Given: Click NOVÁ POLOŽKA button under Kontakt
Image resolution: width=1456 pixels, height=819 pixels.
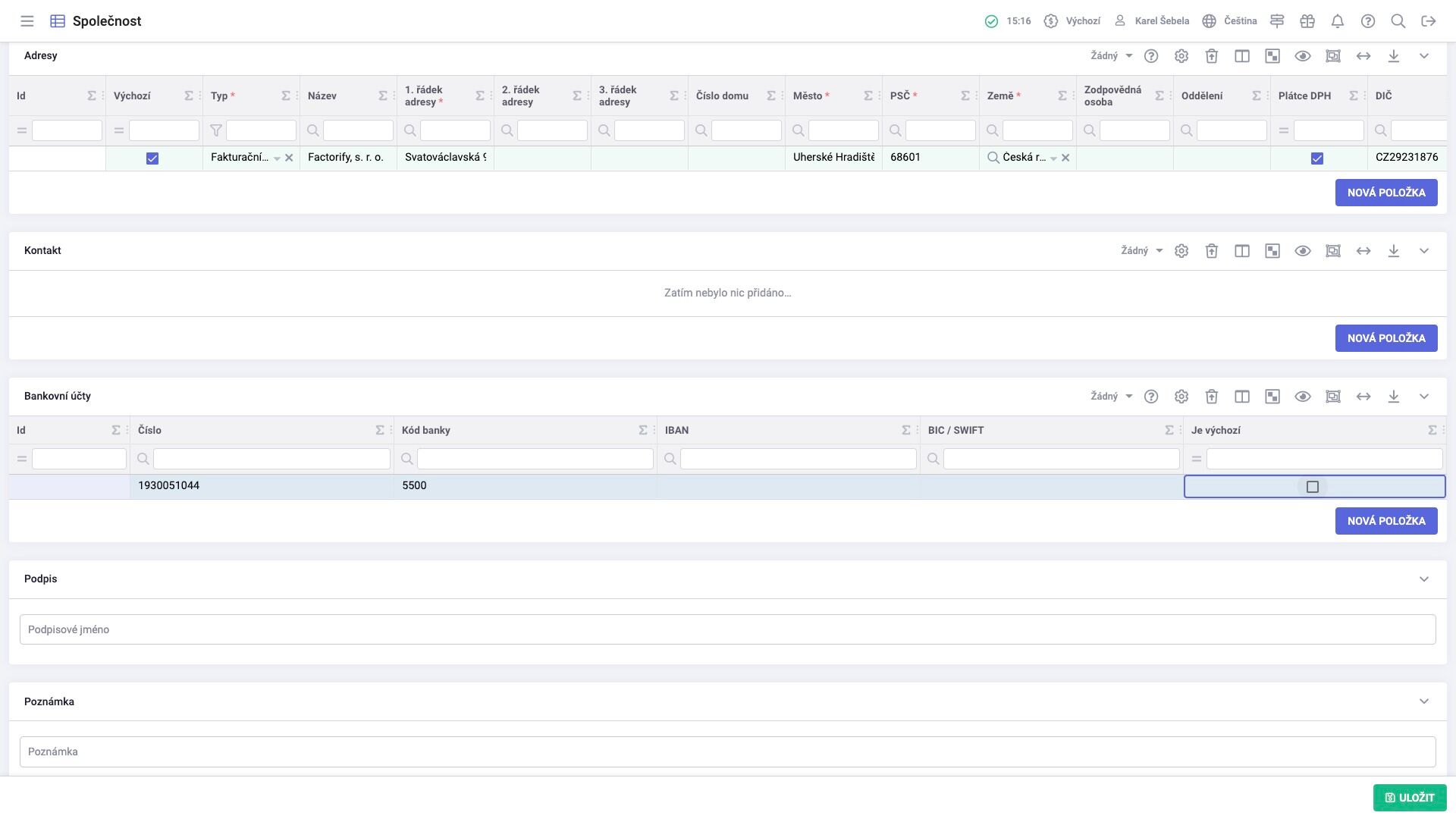Looking at the screenshot, I should (x=1386, y=338).
